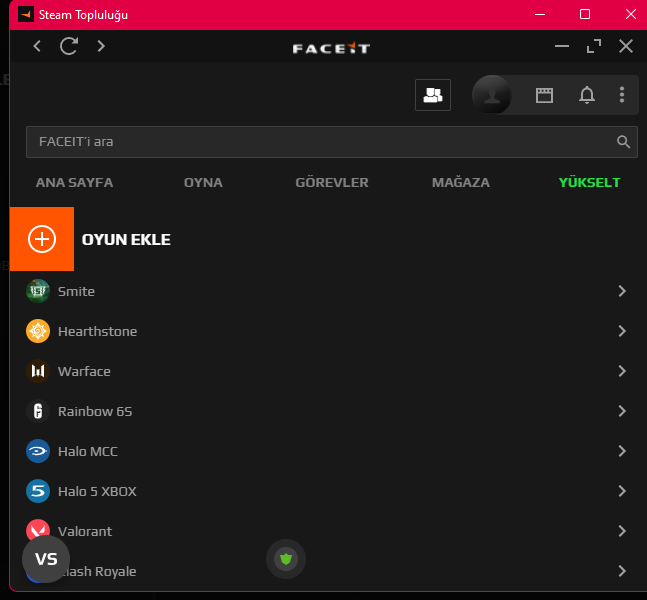647x600 pixels.
Task: Expand the Halo 5 XBOX row chevron
Action: click(x=622, y=491)
